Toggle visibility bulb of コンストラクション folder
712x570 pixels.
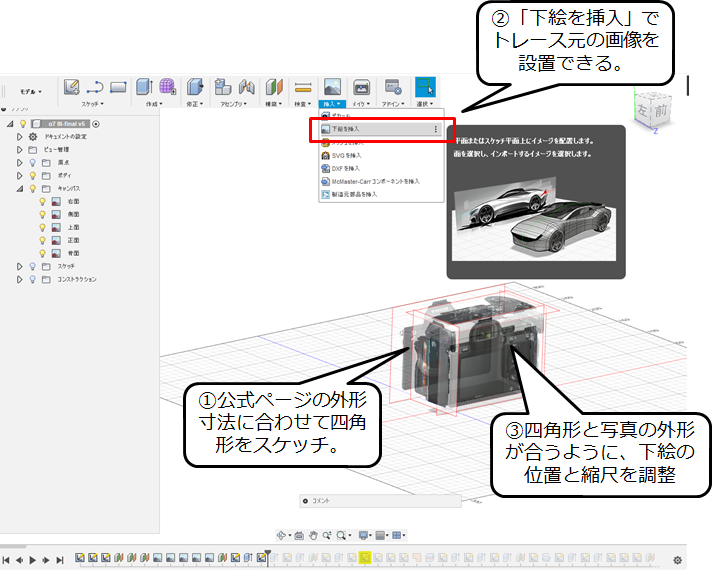pos(33,279)
